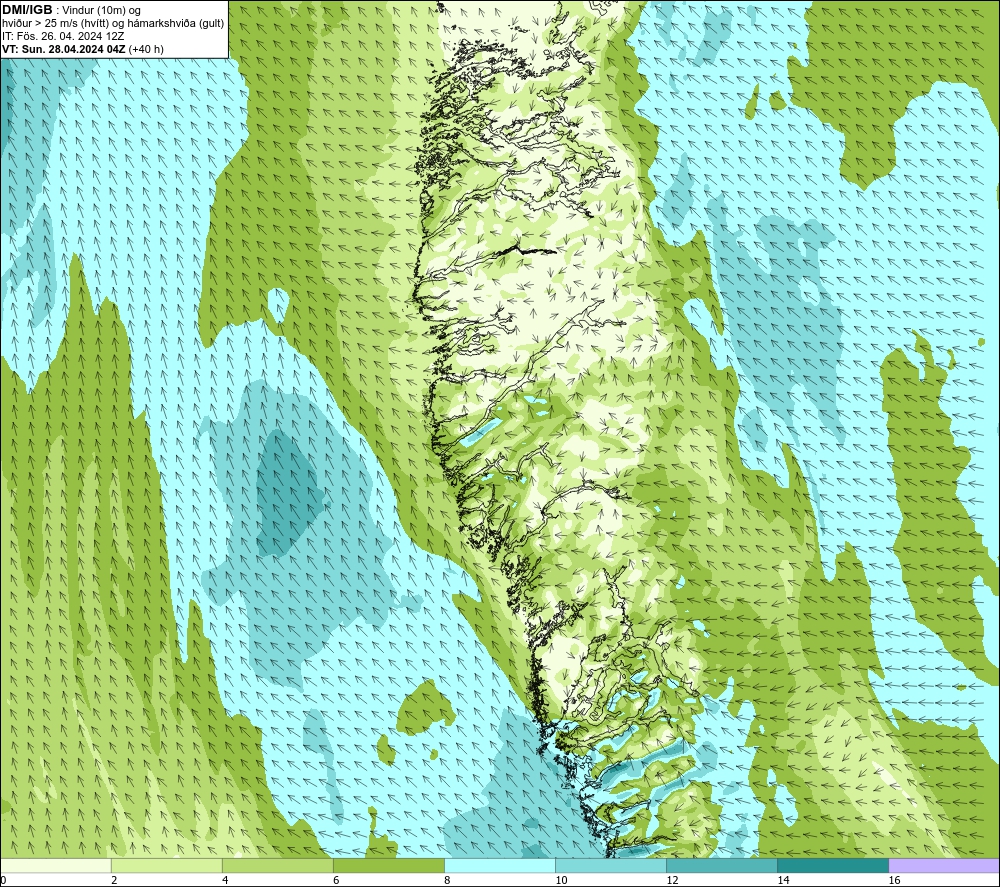Click the legend scale label "4"

[x=225, y=880]
